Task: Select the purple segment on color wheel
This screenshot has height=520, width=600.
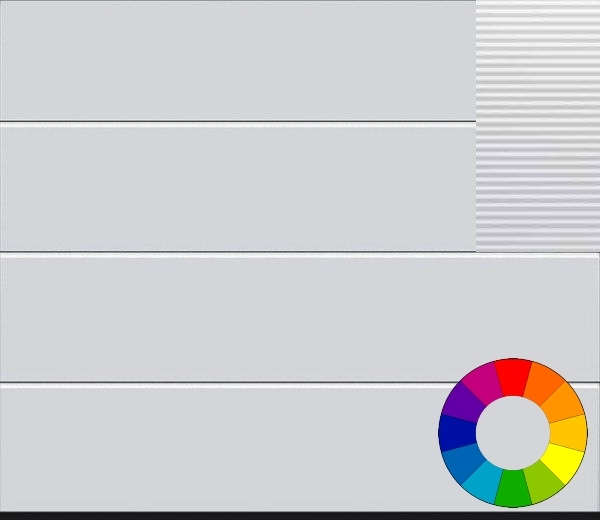Action: (464, 403)
